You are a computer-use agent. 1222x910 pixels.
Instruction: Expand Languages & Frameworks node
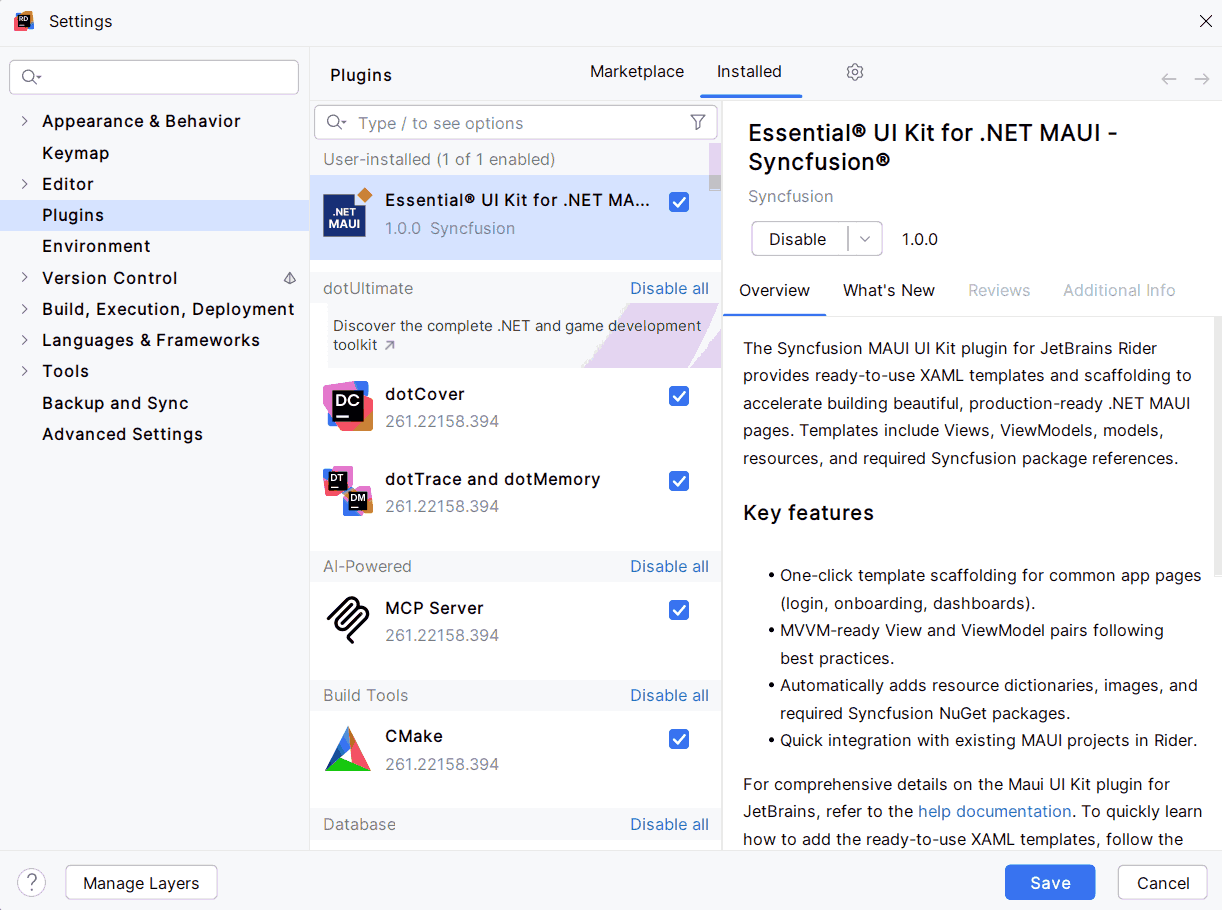(25, 340)
